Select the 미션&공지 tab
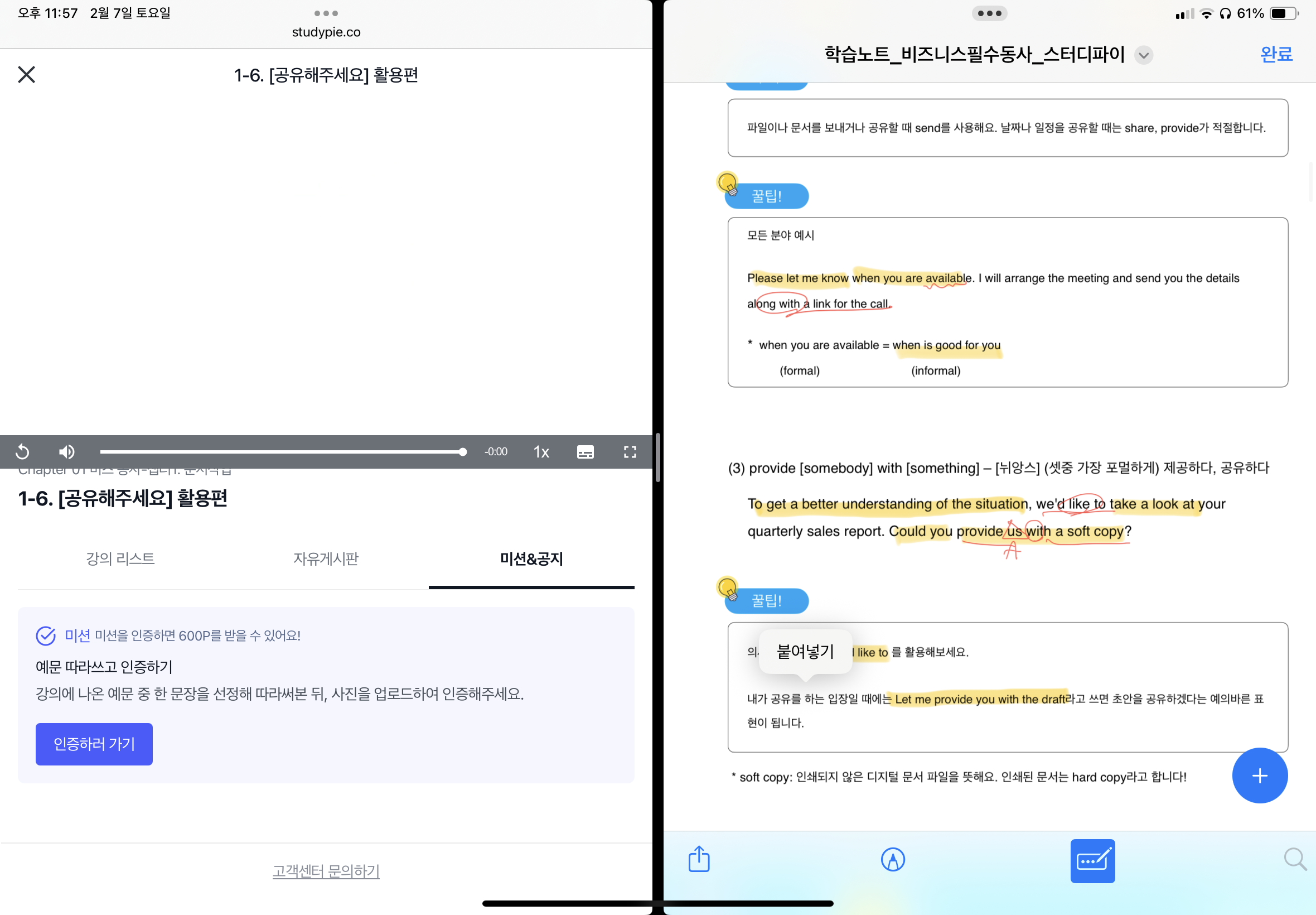 coord(531,558)
